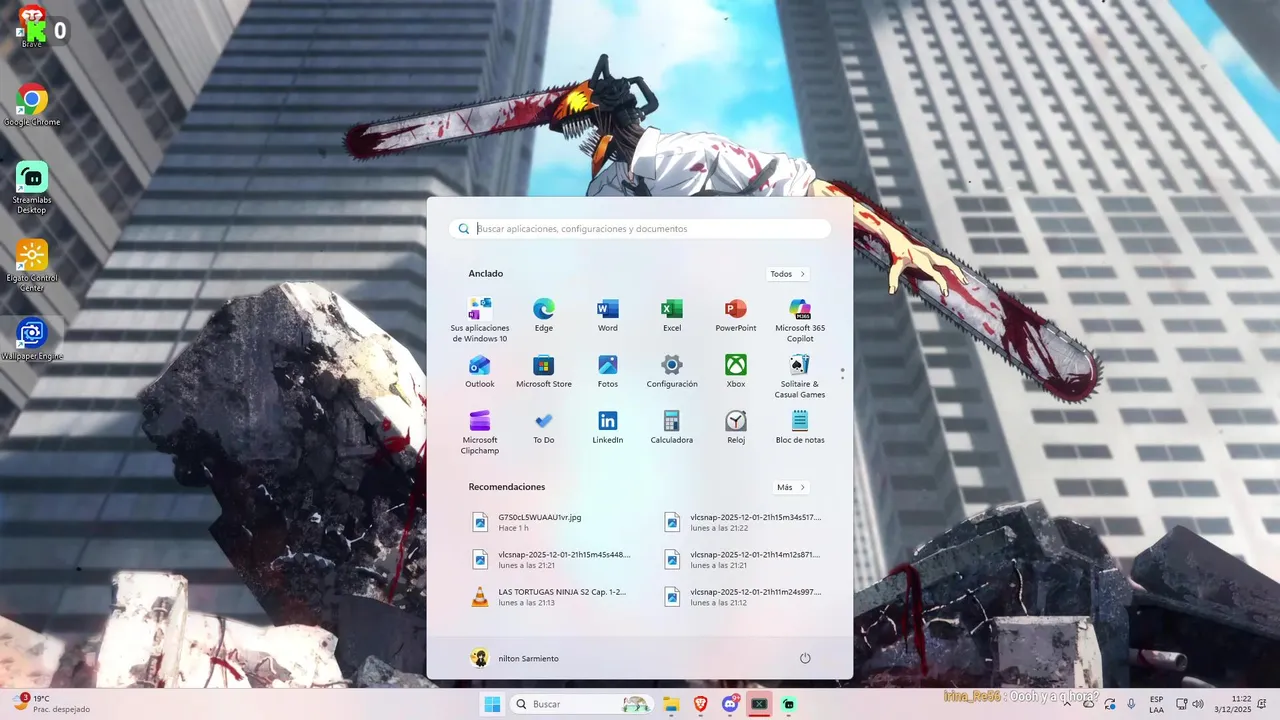The width and height of the screenshot is (1280, 720).
Task: Launch the Xbox app
Action: click(735, 371)
